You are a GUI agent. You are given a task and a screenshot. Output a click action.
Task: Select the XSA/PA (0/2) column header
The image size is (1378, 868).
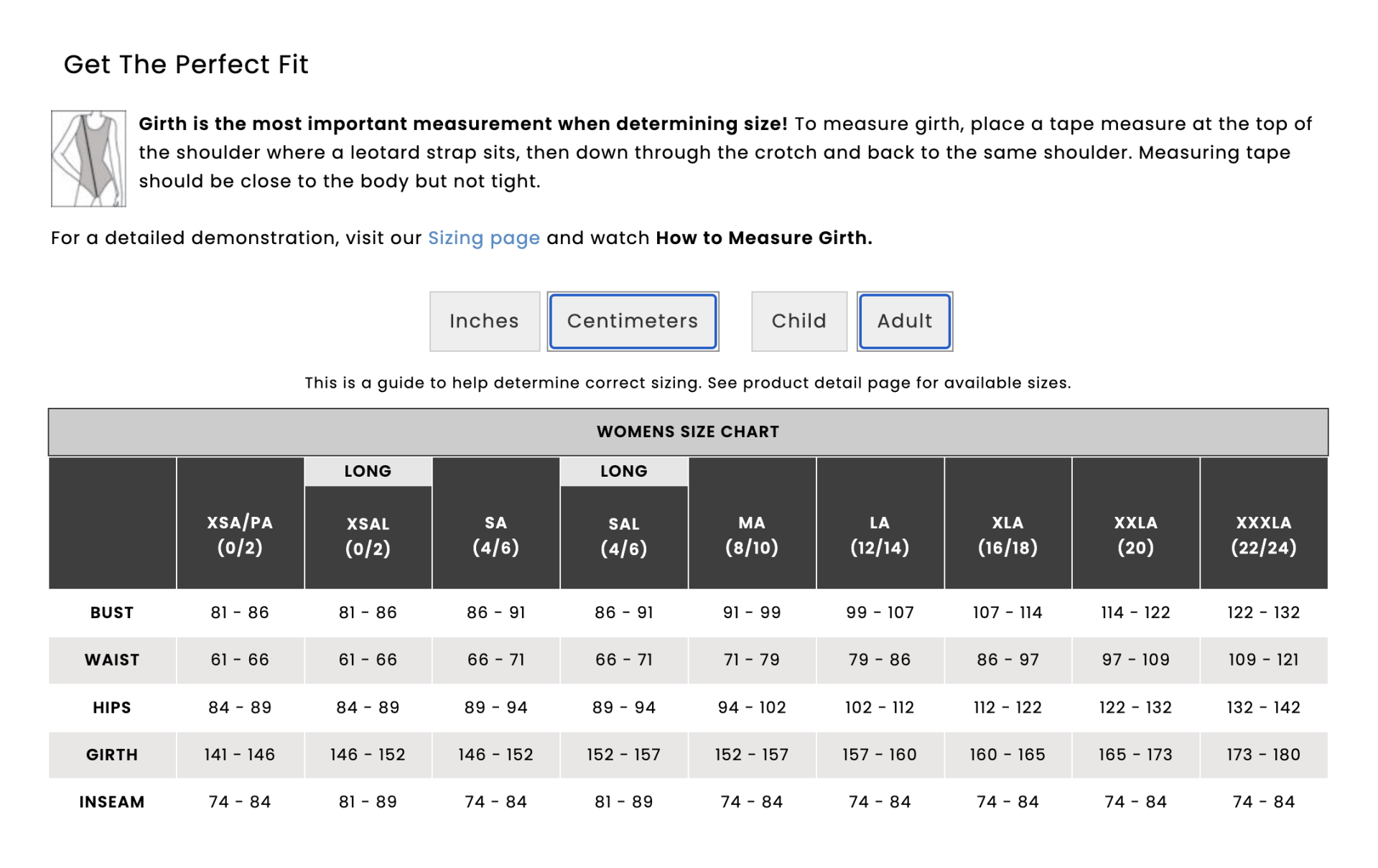pyautogui.click(x=240, y=536)
